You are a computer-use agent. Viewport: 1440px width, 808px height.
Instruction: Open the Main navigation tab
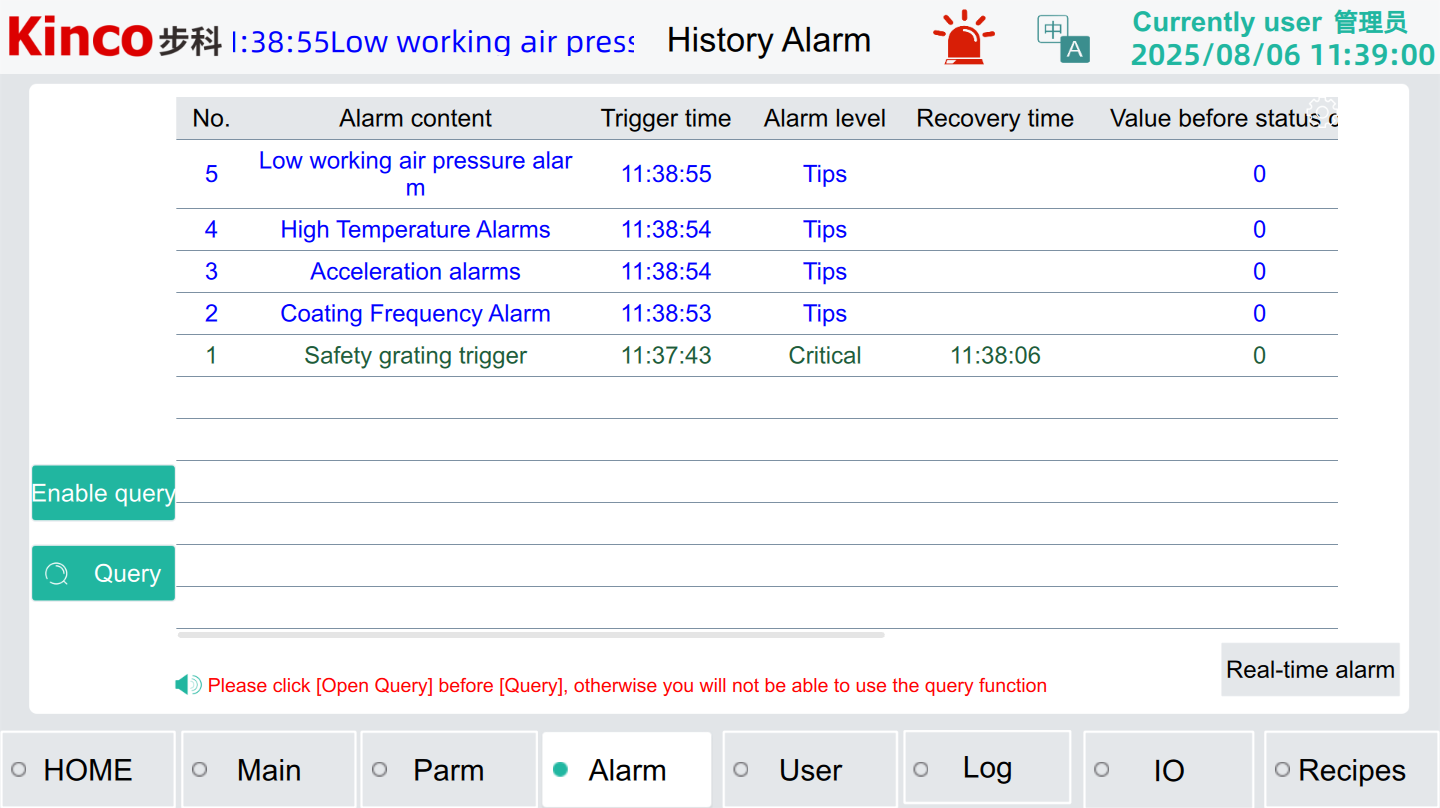[x=268, y=770]
